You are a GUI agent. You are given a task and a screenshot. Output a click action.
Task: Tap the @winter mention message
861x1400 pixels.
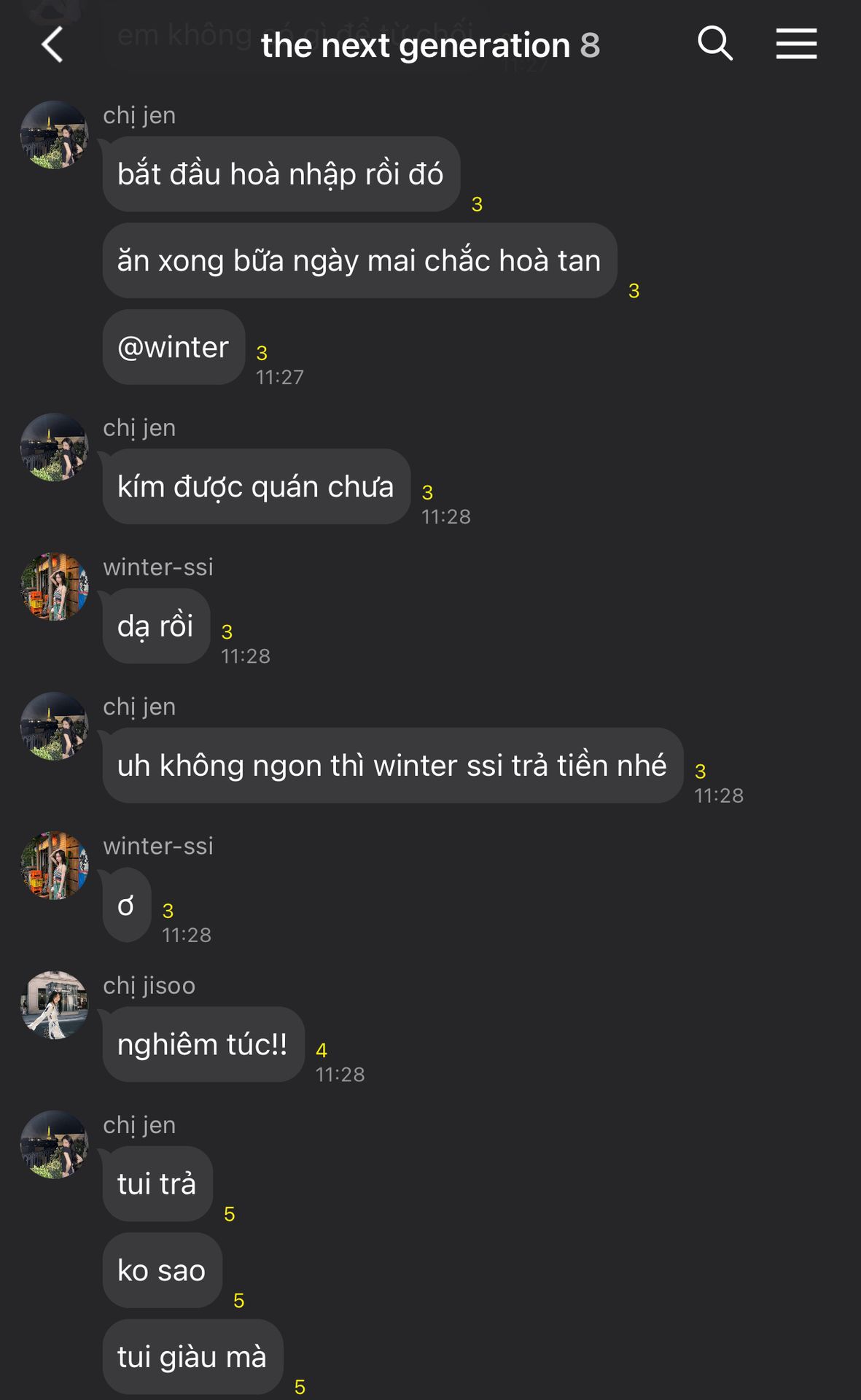[174, 347]
